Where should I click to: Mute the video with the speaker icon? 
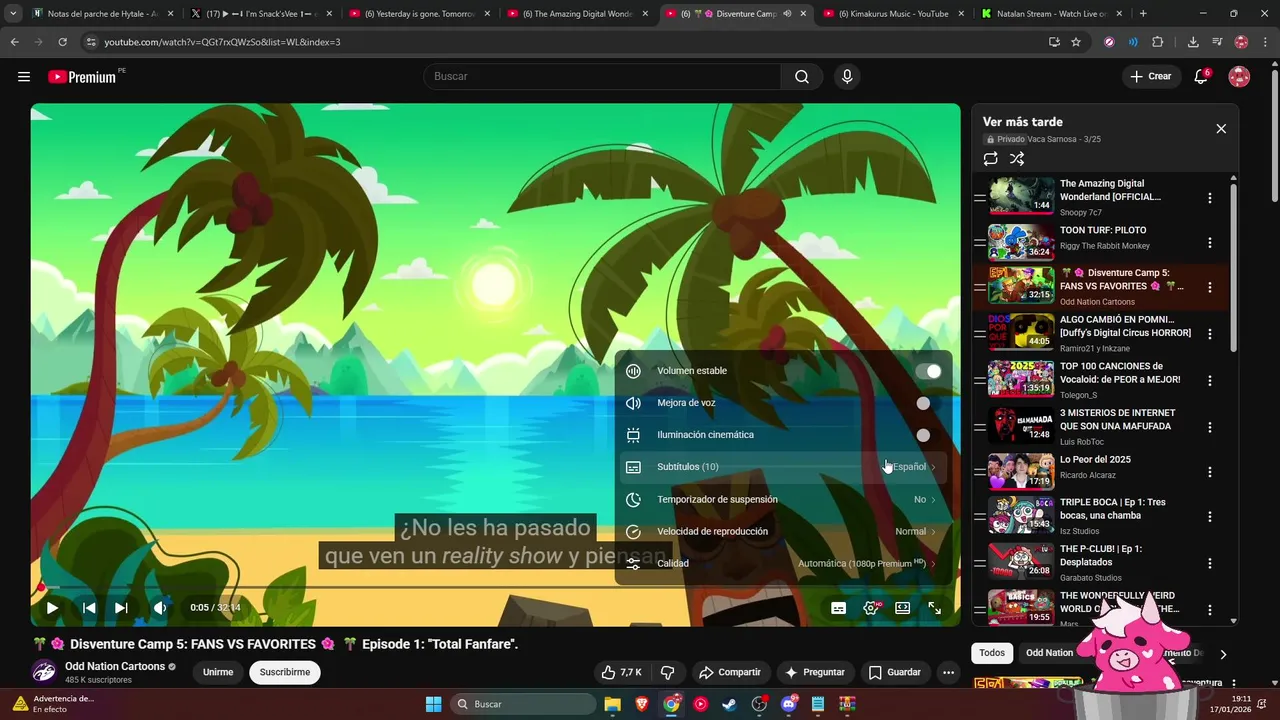click(159, 607)
